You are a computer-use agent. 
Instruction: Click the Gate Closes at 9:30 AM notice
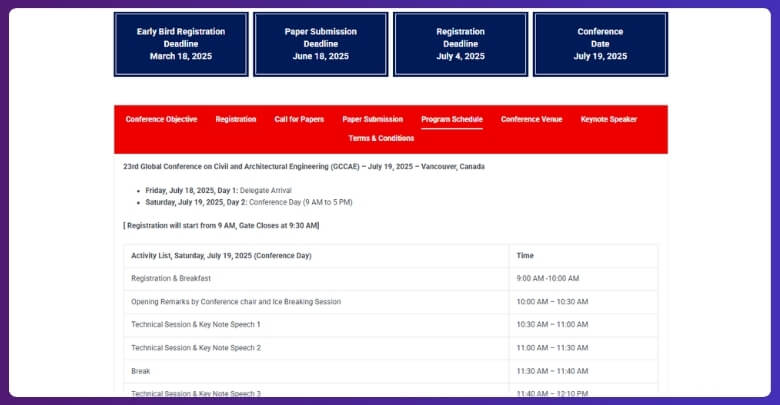coord(221,225)
